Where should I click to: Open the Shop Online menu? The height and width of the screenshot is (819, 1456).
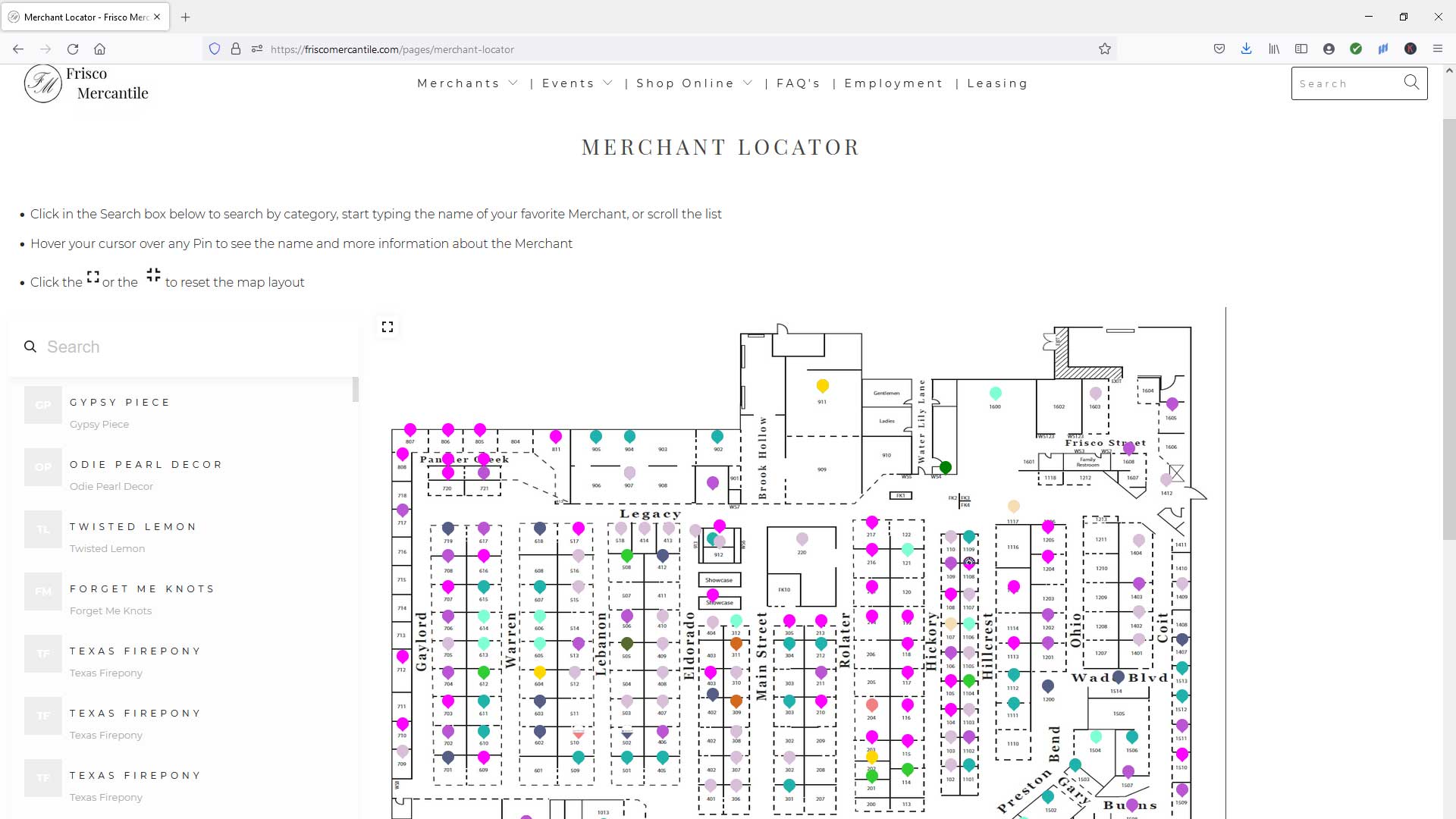(x=685, y=83)
